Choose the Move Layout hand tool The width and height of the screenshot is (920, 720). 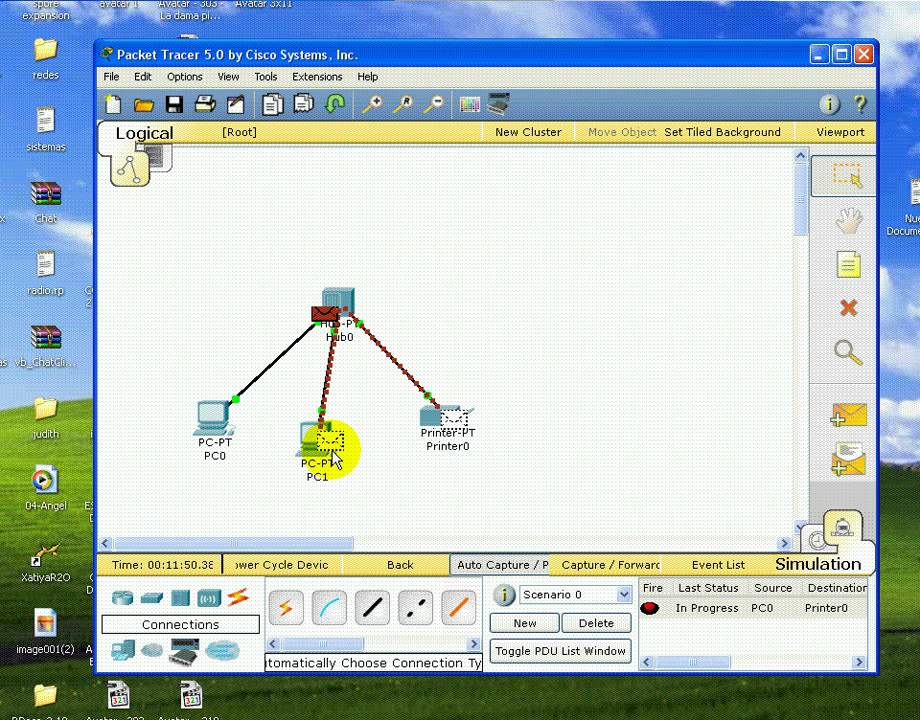(848, 221)
